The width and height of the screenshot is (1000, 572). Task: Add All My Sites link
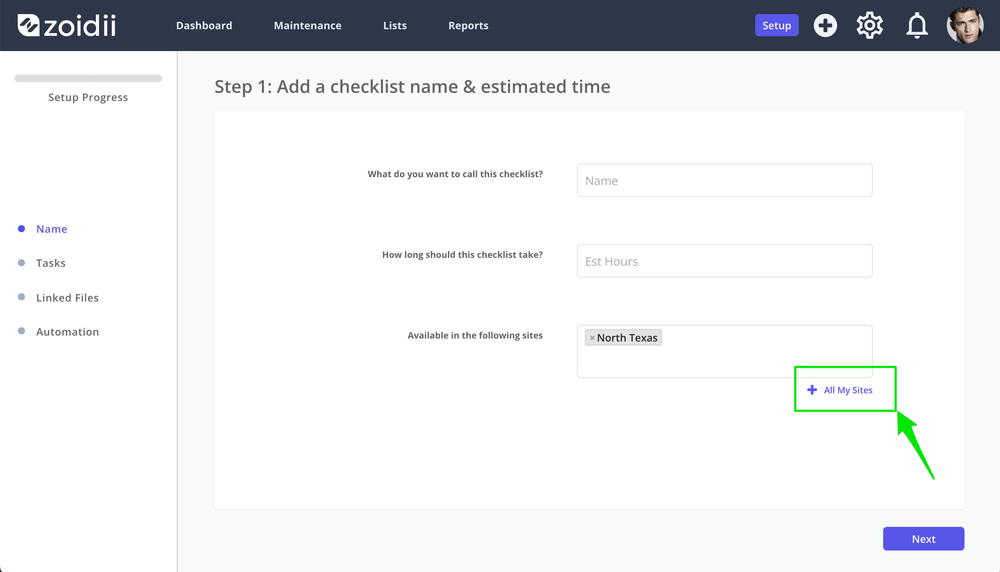(840, 390)
